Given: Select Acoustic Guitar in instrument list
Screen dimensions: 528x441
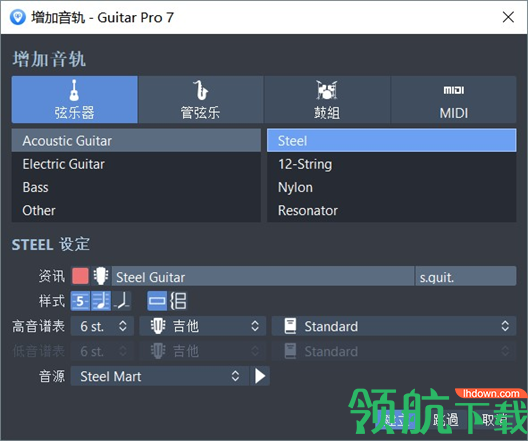Looking at the screenshot, I should pyautogui.click(x=136, y=140).
